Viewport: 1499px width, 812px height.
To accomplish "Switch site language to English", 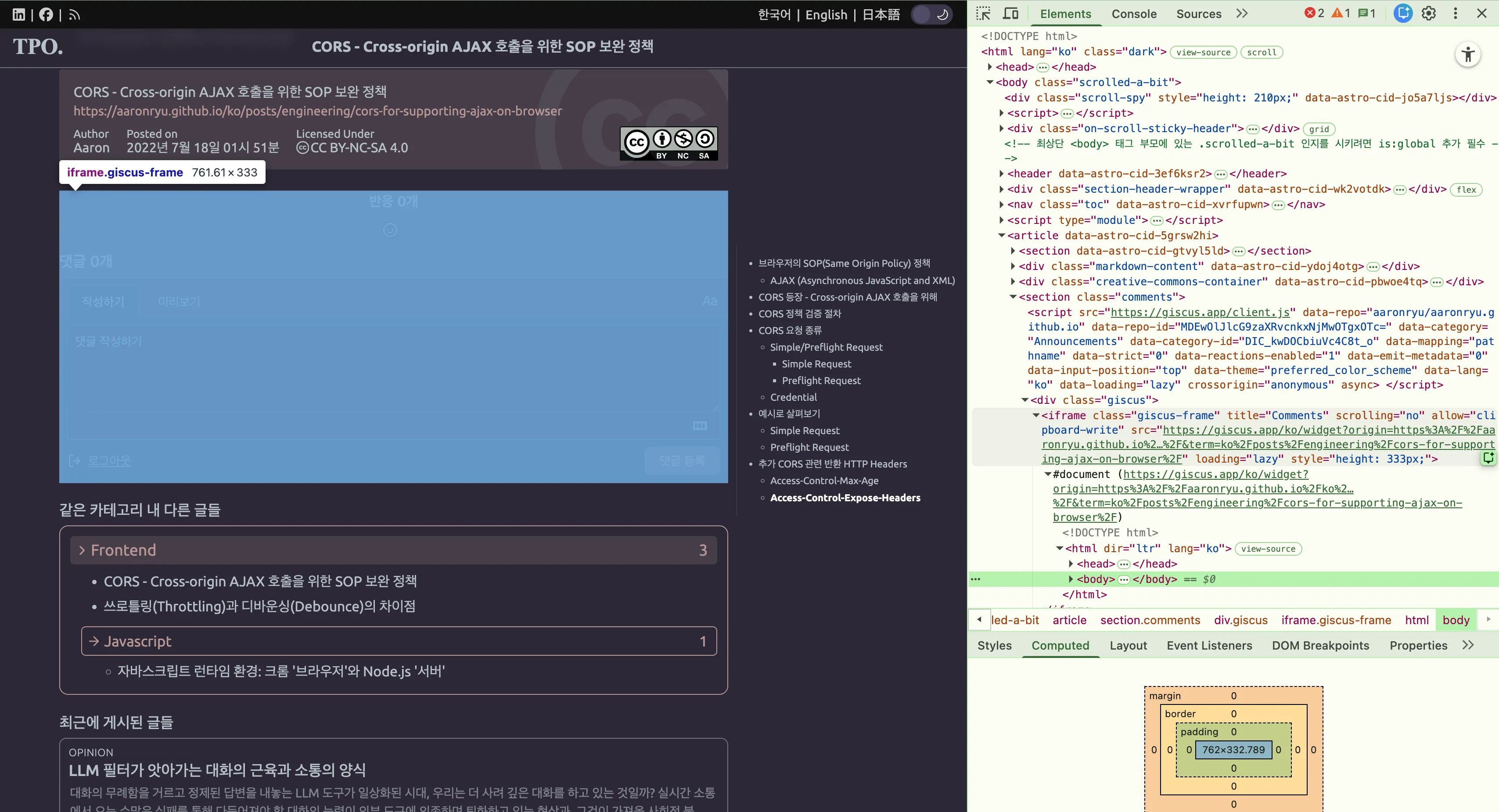I will pos(826,14).
